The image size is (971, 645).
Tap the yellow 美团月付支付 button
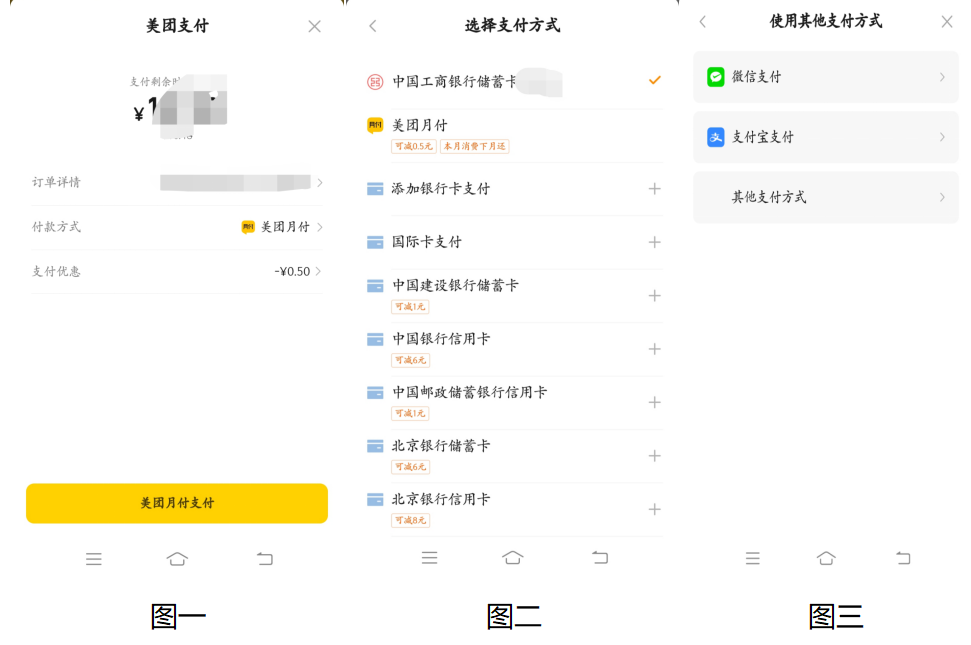coord(176,503)
